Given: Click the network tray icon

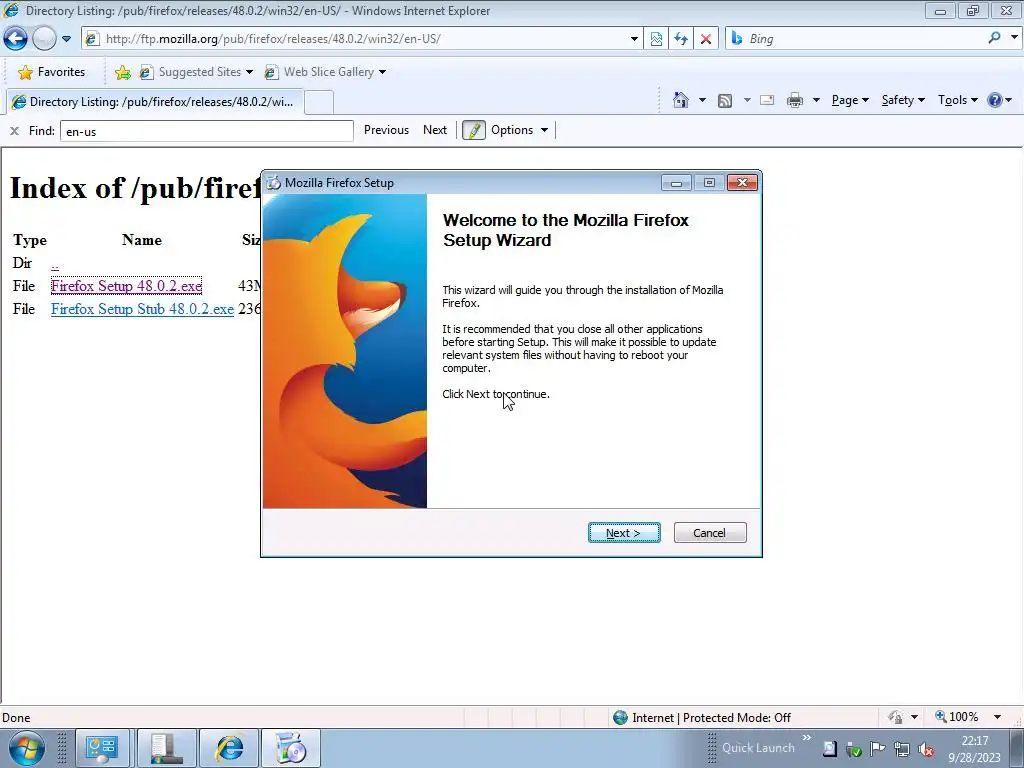Looking at the screenshot, I should pyautogui.click(x=902, y=749).
